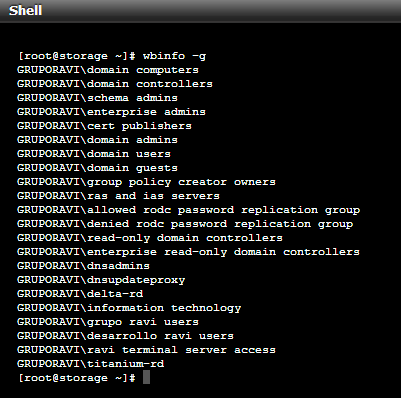
Task: Click the domain guests output line
Action: point(97,168)
